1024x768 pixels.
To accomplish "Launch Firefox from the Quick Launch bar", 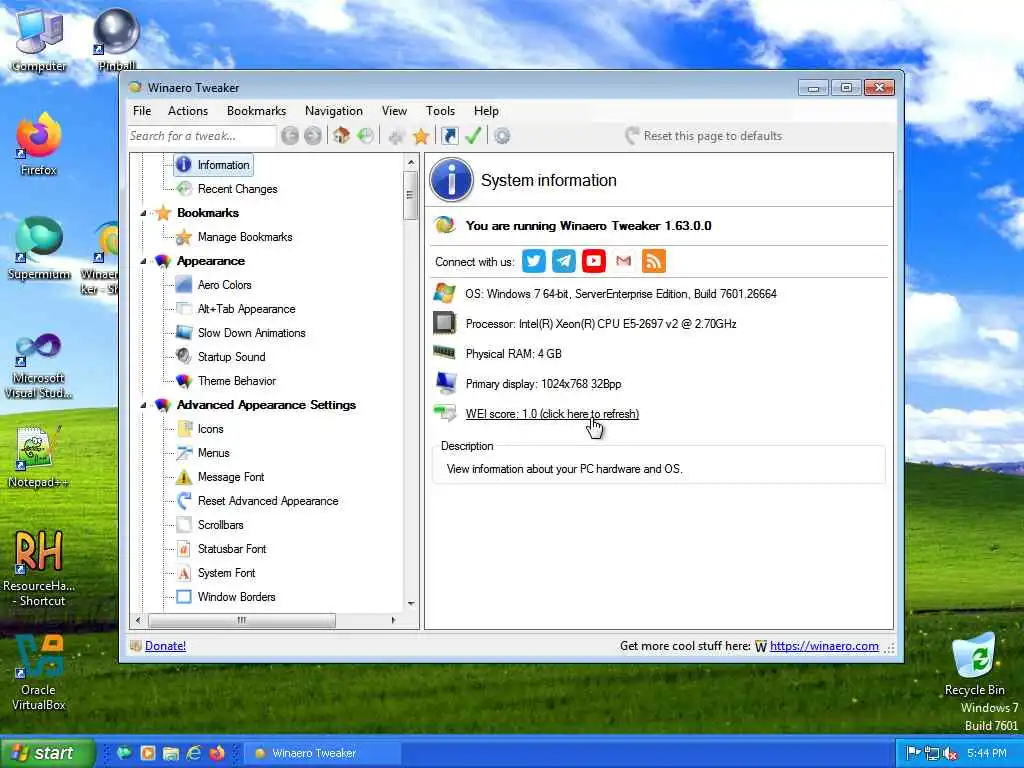I will (x=217, y=753).
